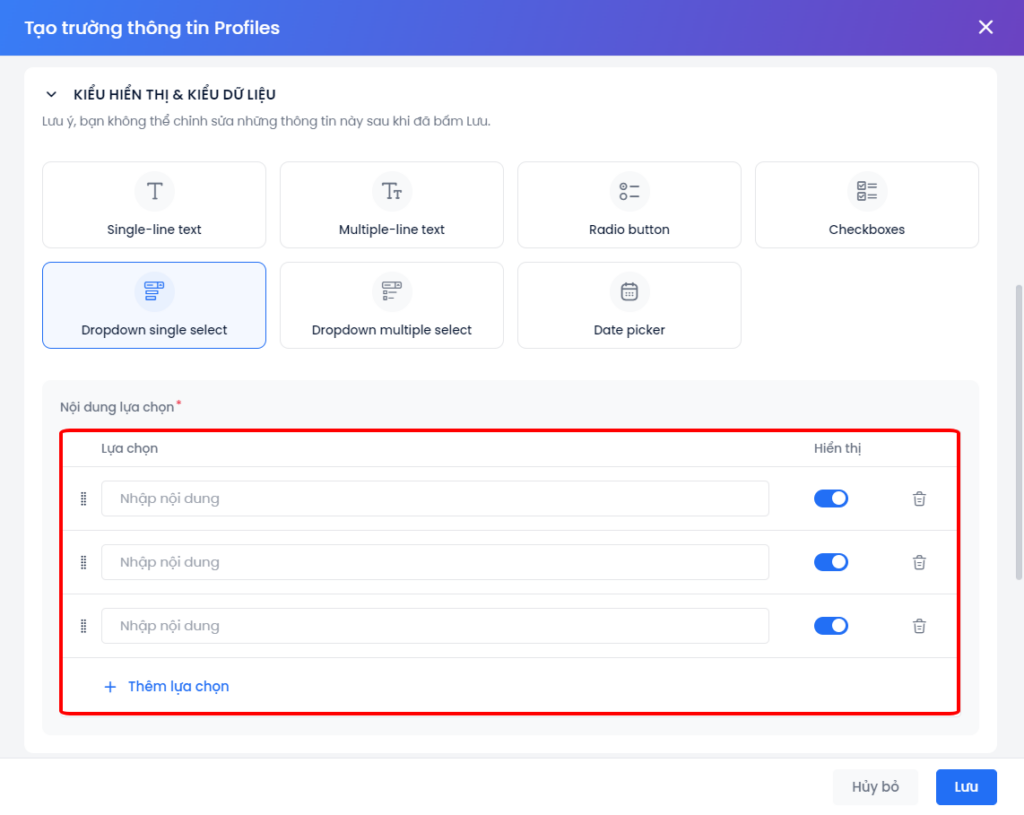The image size is (1024, 815).
Task: Click the Multiple-line text Tt icon
Action: [392, 191]
